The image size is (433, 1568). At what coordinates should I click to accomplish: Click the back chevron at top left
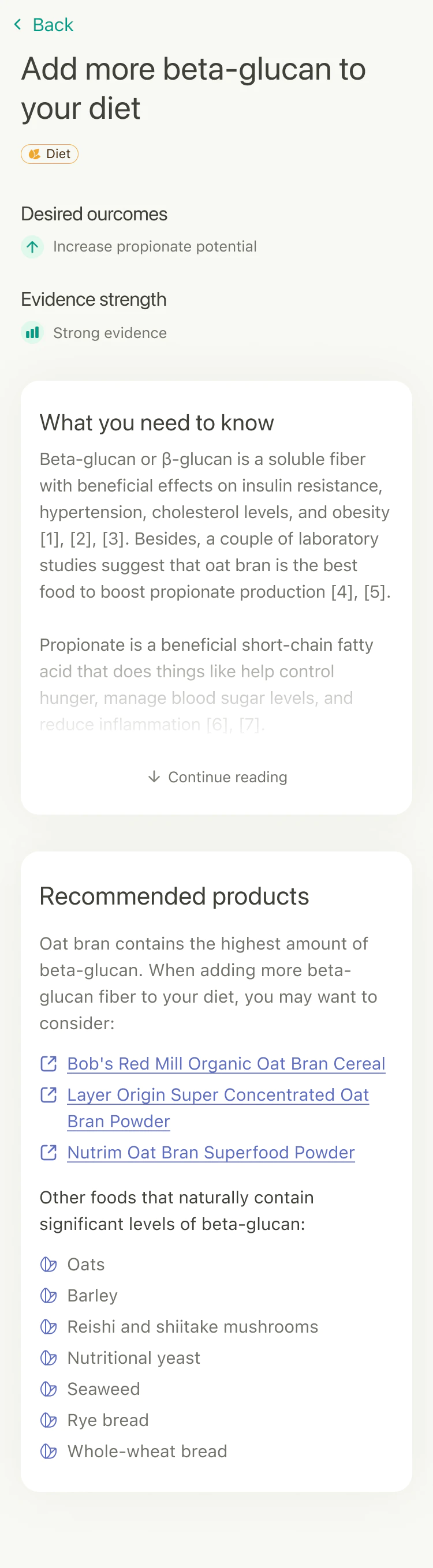pyautogui.click(x=18, y=24)
